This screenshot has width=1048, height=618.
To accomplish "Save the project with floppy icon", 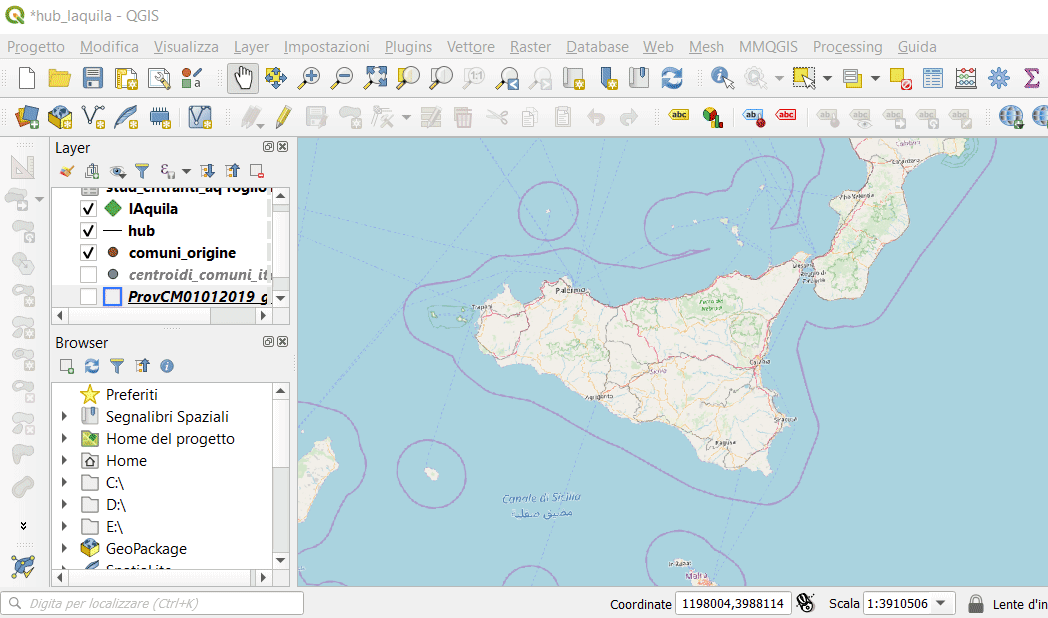I will [x=93, y=78].
